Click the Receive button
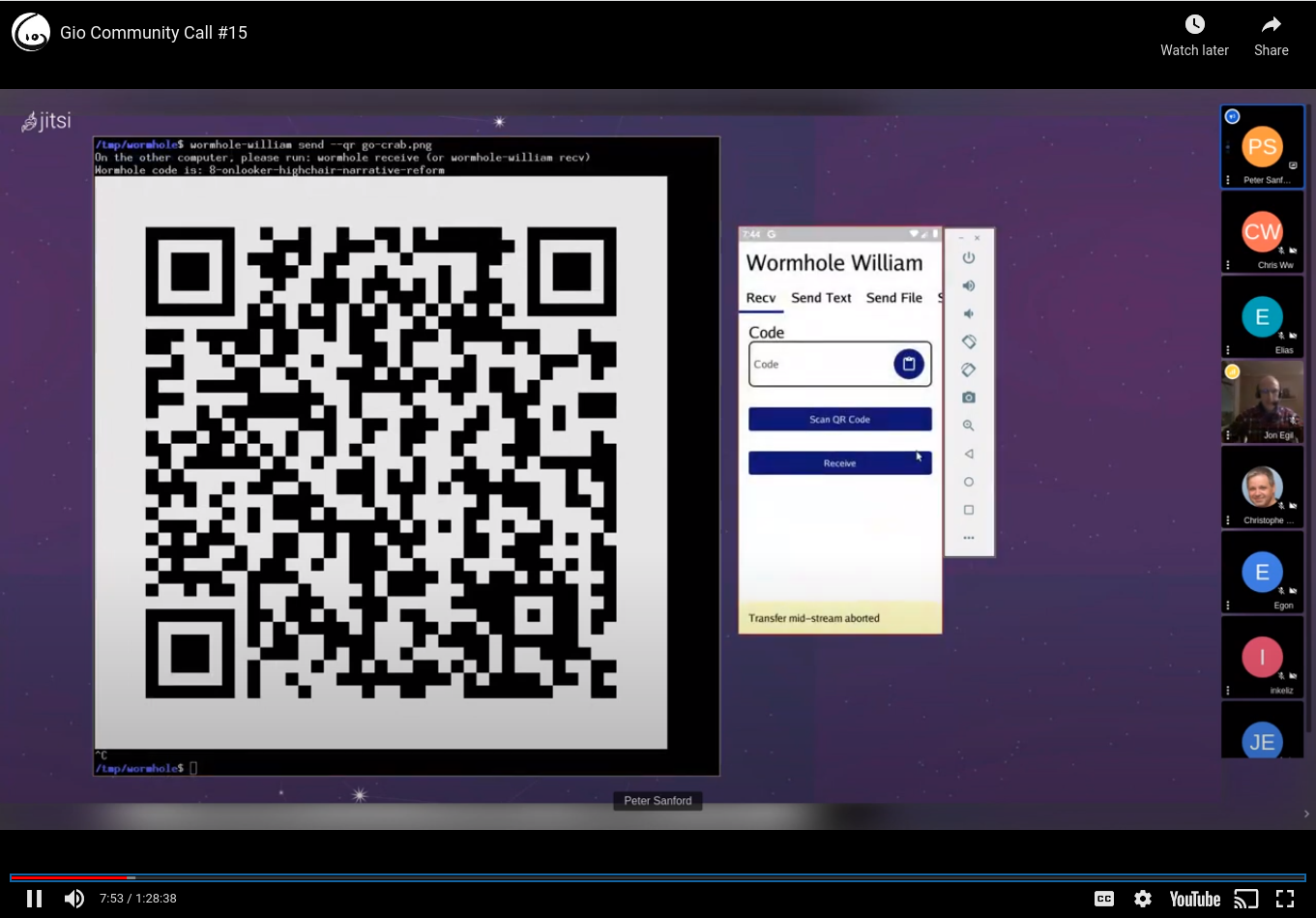The image size is (1316, 918). [x=840, y=463]
